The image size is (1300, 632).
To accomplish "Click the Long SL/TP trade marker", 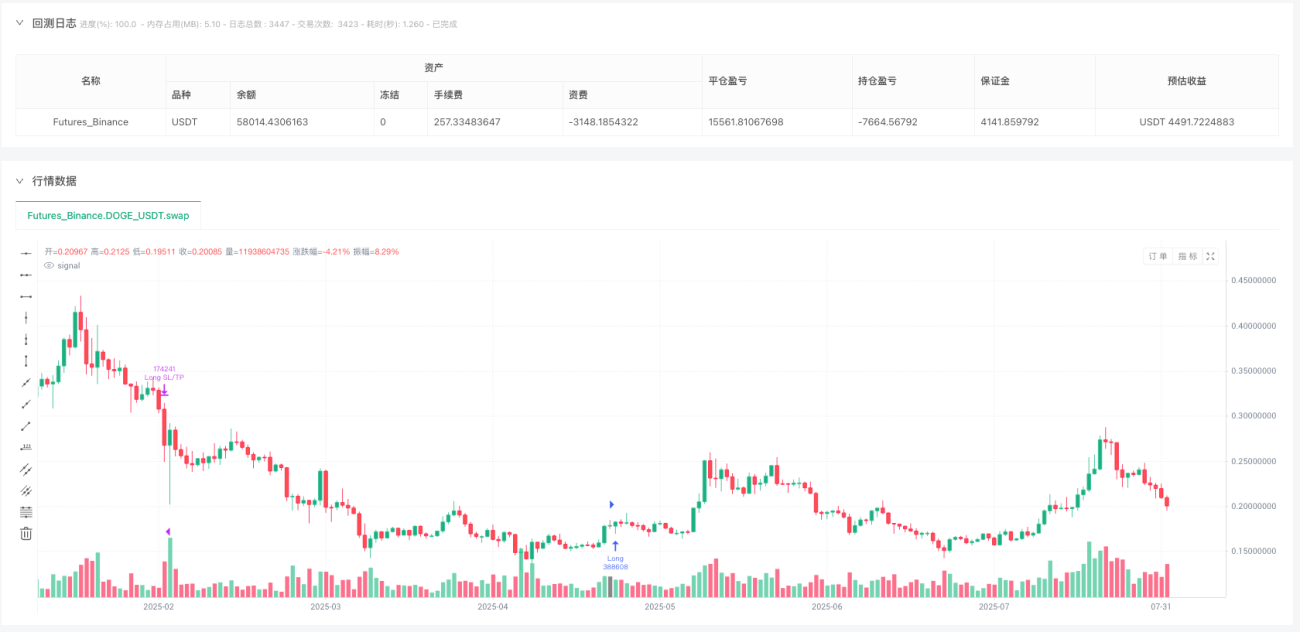I will pos(164,378).
